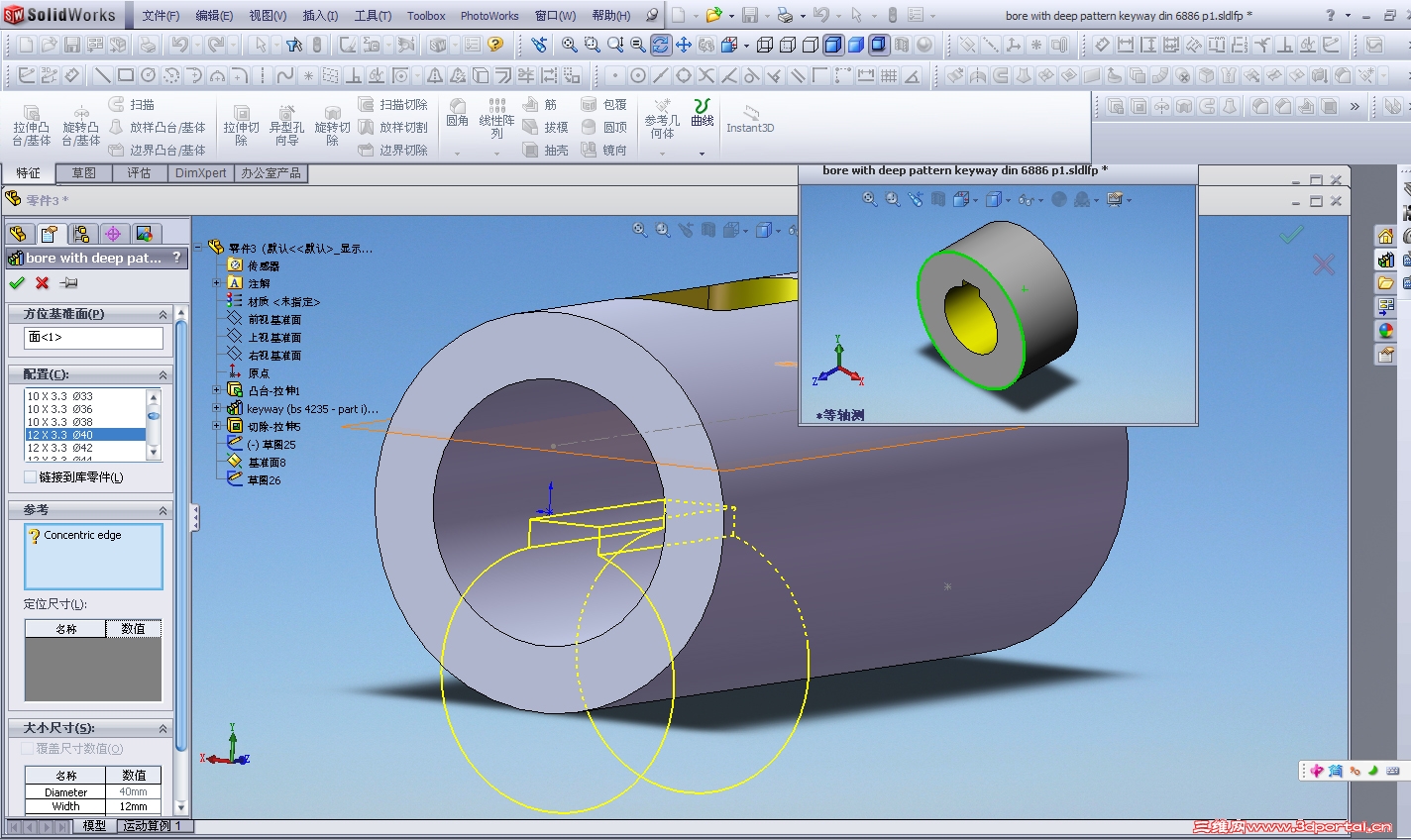Select configuration 10 X 3.3 Ø36
1411x840 pixels.
(x=85, y=409)
